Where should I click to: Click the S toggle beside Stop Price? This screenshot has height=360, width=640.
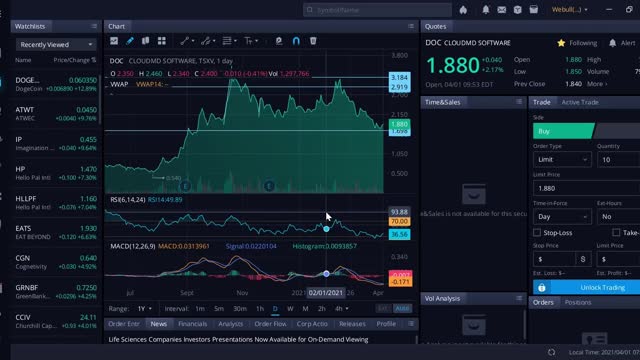click(583, 259)
